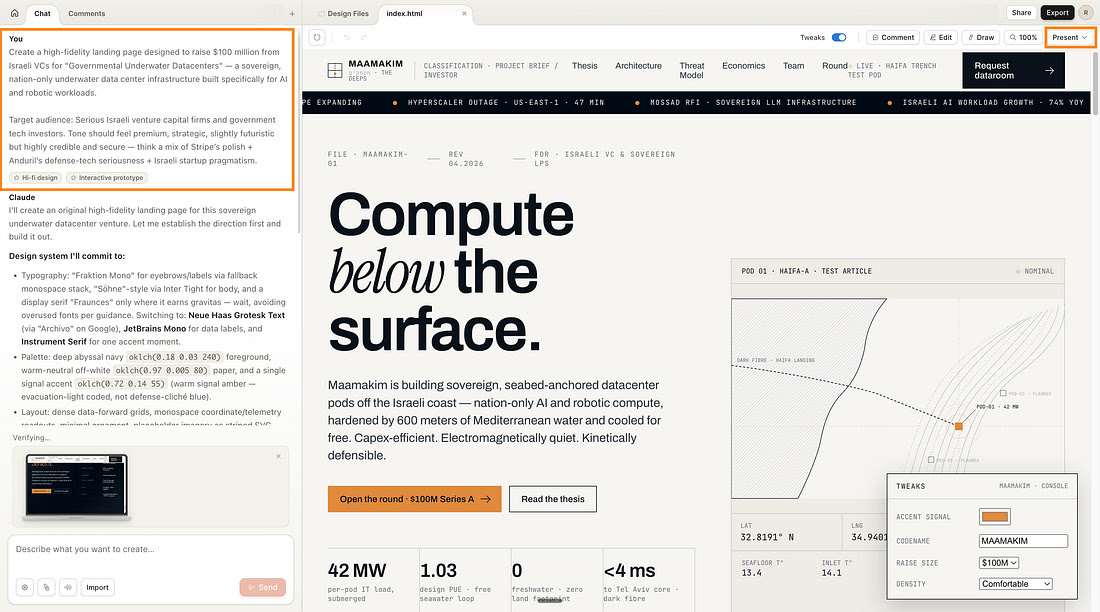Open the Density Comfortable dropdown
The height and width of the screenshot is (612, 1100).
(1015, 584)
